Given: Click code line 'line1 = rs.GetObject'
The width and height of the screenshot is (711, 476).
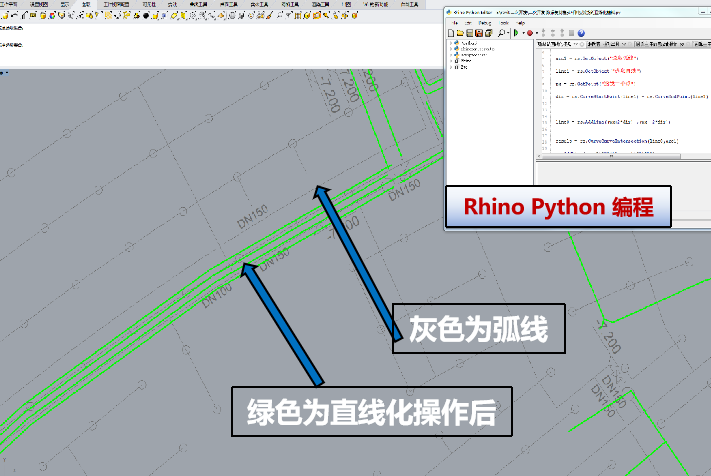Looking at the screenshot, I should (x=598, y=71).
